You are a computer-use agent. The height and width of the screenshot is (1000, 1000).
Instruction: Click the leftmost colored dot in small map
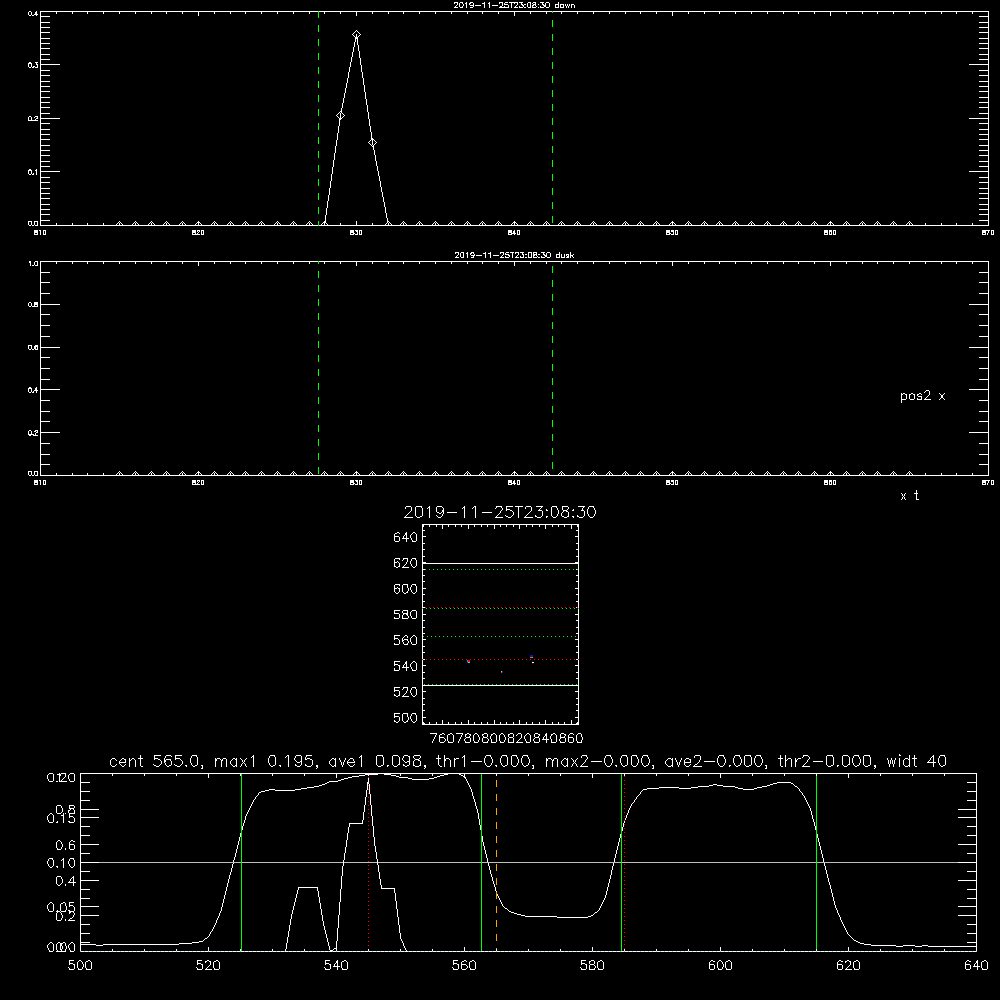pyautogui.click(x=469, y=661)
